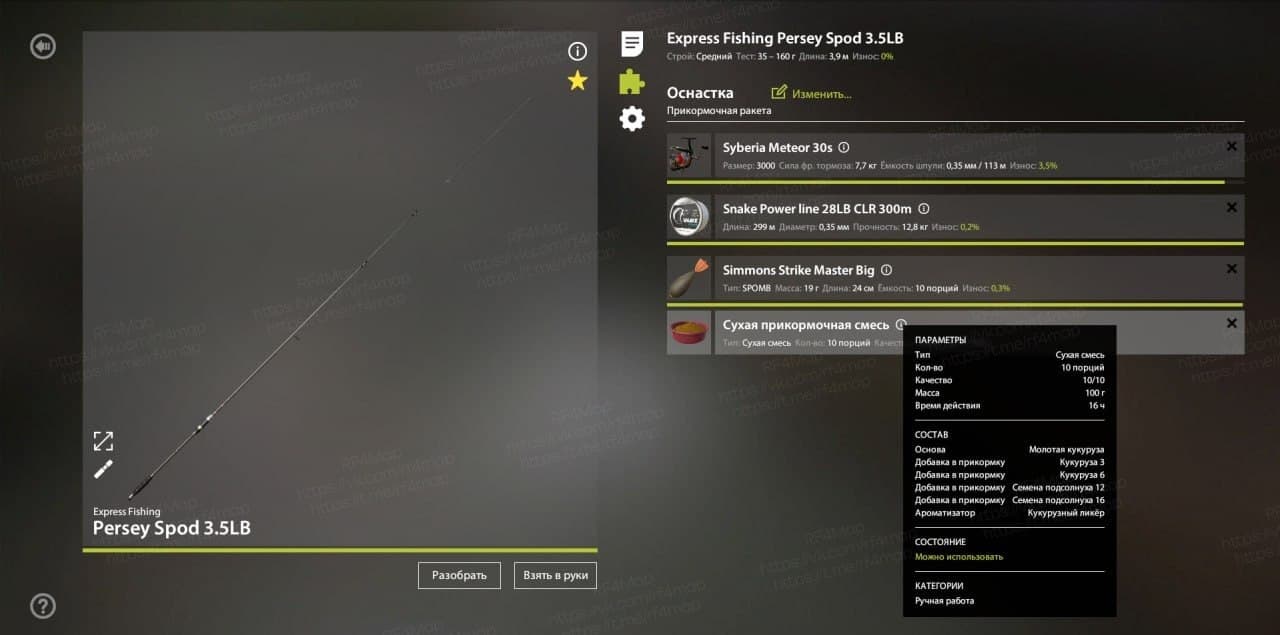
Task: Open the gear settings tab
Action: click(632, 119)
